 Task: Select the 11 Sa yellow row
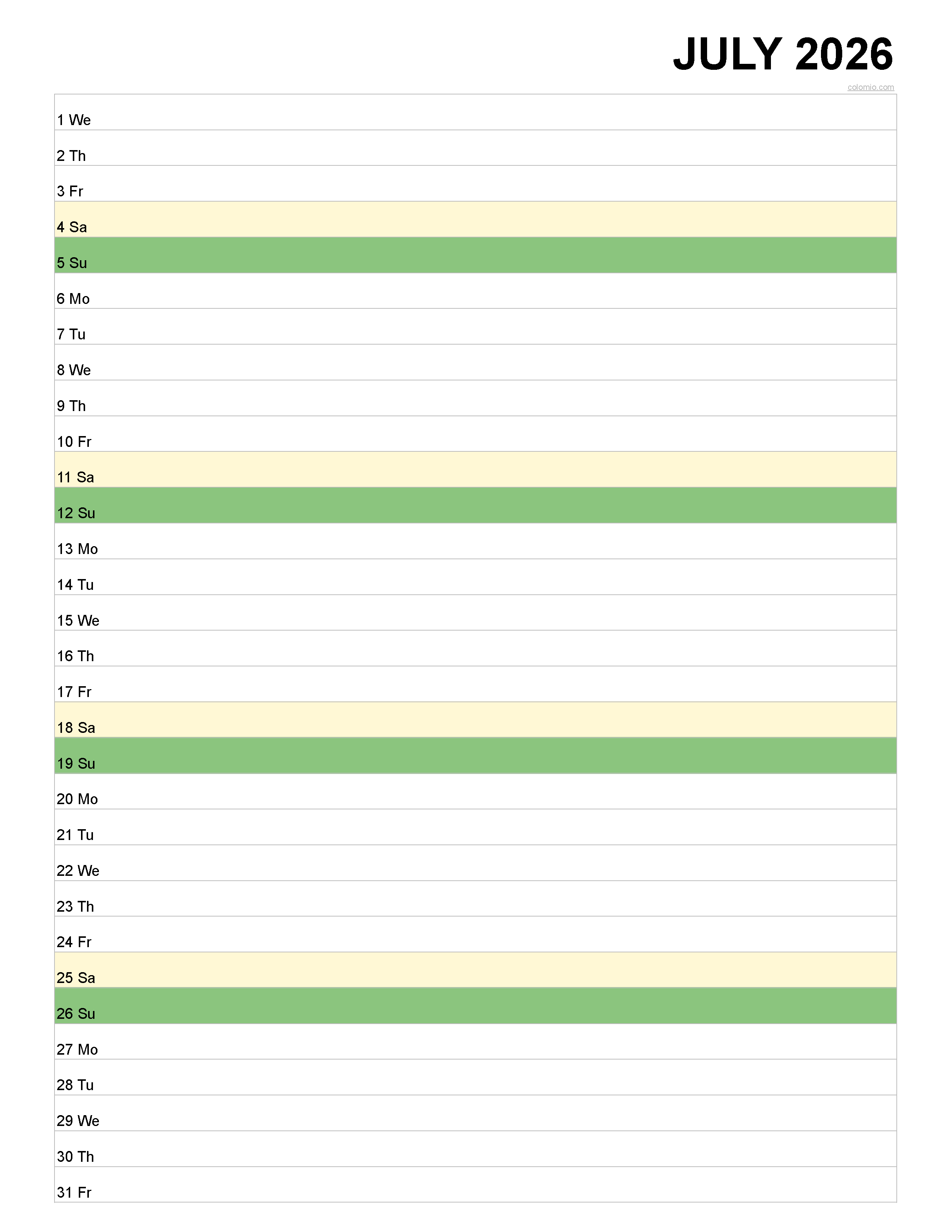pos(475,470)
